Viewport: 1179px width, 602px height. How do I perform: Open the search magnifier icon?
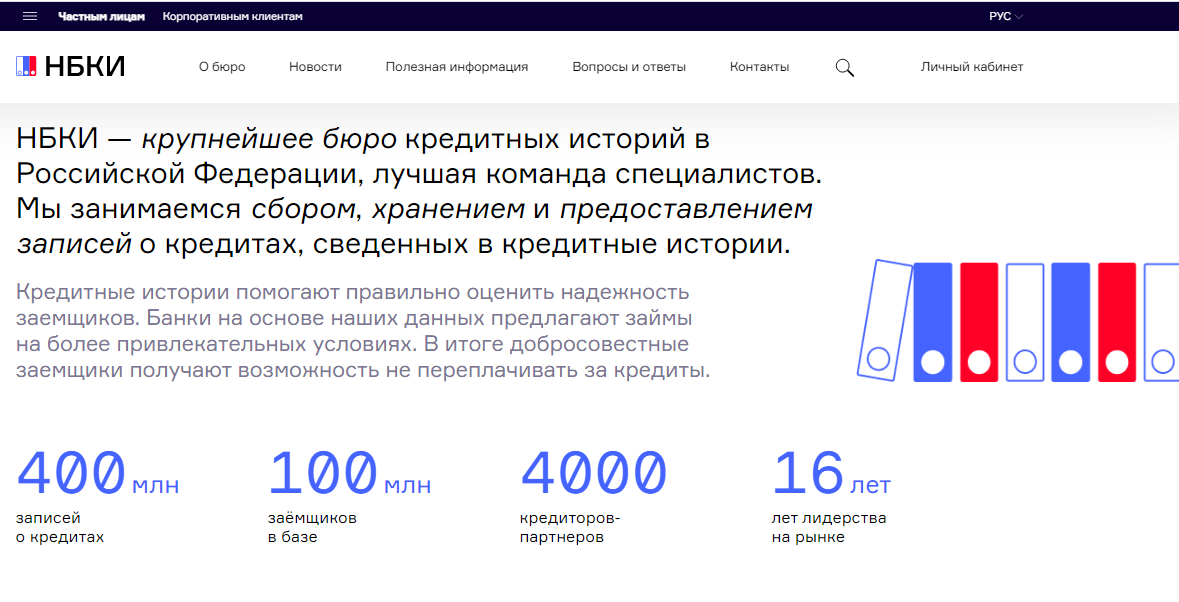pos(844,68)
